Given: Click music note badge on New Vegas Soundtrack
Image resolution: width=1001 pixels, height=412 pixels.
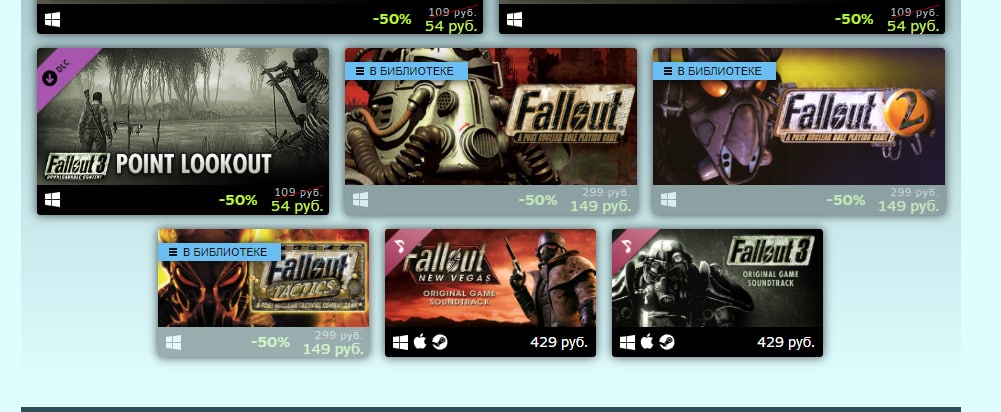Looking at the screenshot, I should click(x=400, y=245).
